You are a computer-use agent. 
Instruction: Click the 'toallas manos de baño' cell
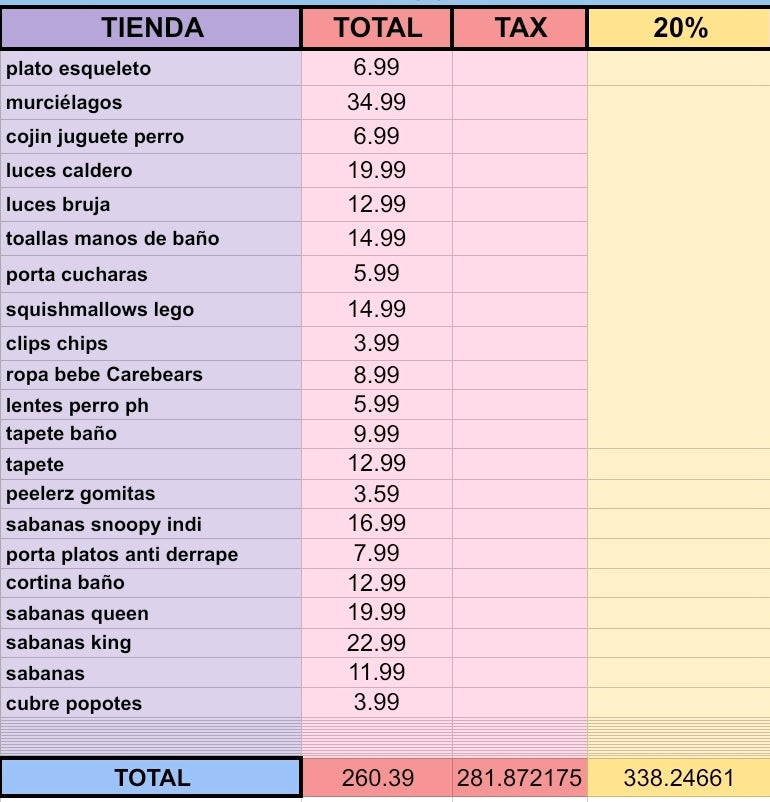click(151, 238)
